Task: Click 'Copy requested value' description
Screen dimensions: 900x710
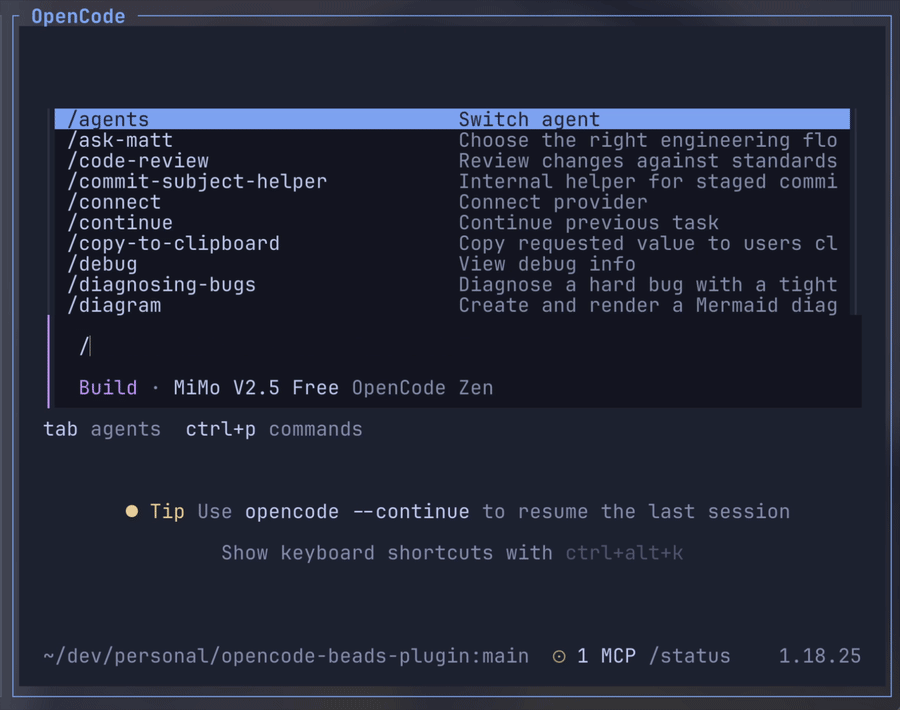Action: click(x=647, y=243)
